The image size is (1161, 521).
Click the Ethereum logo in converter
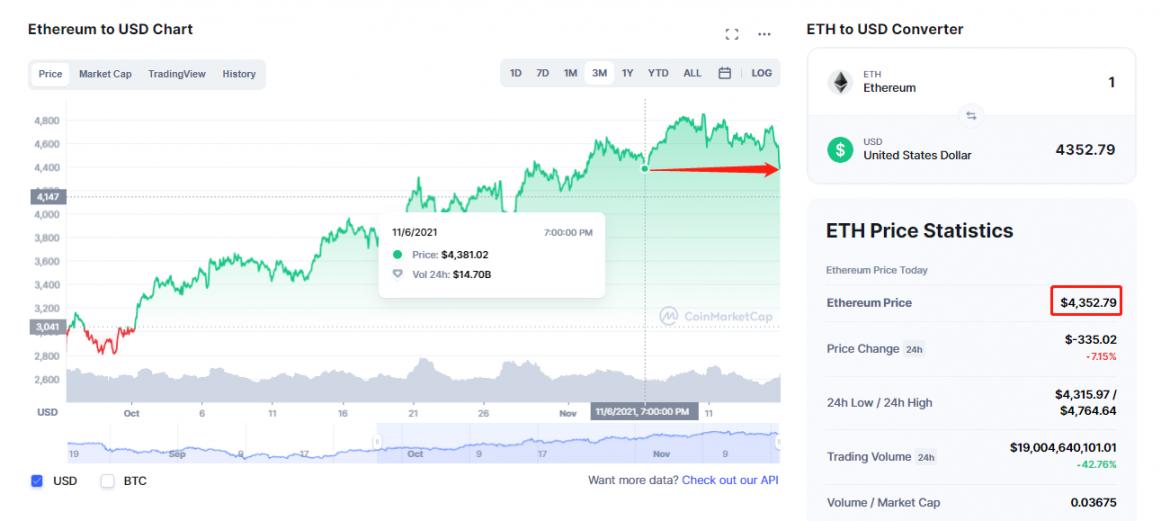click(839, 82)
